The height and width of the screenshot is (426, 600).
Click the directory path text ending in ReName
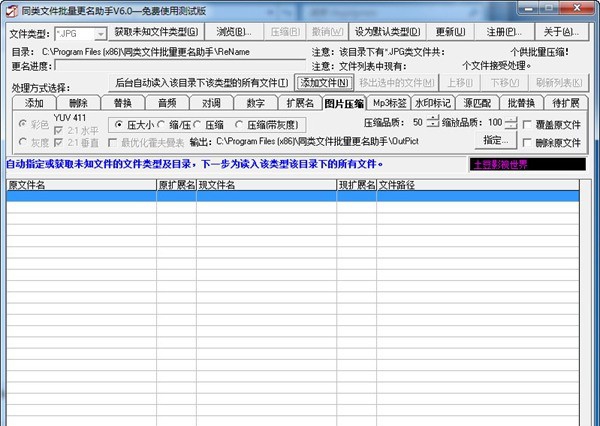click(146, 52)
